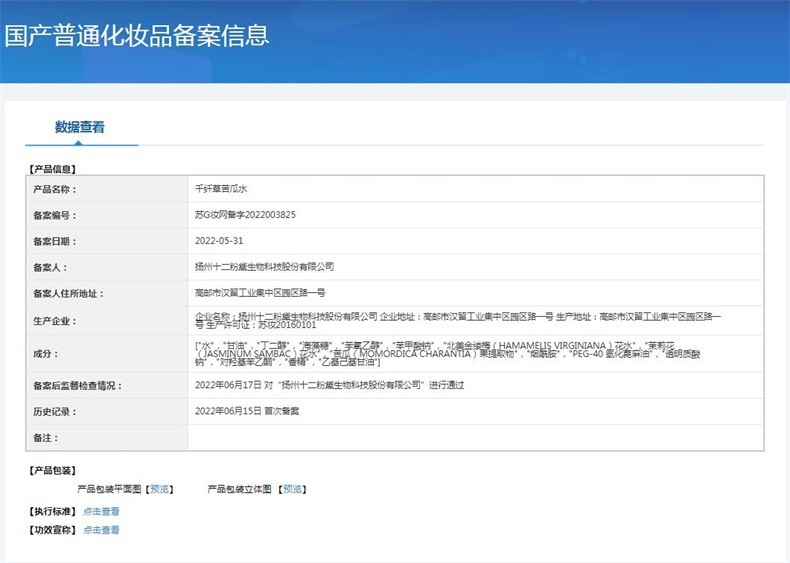Click the 历史记录 row label
This screenshot has height=563, width=790.
tap(55, 412)
